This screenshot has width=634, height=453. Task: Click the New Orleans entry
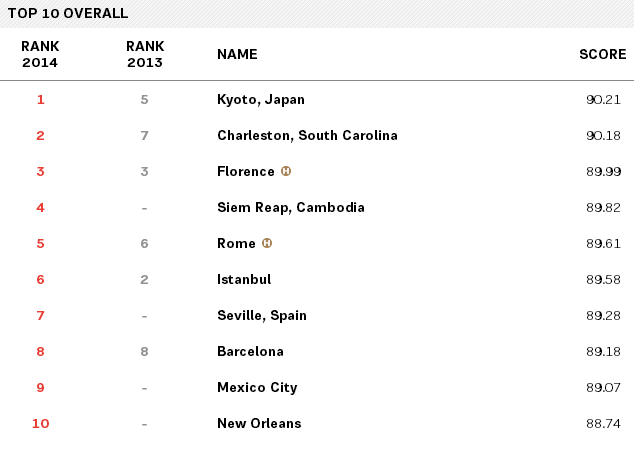point(259,423)
